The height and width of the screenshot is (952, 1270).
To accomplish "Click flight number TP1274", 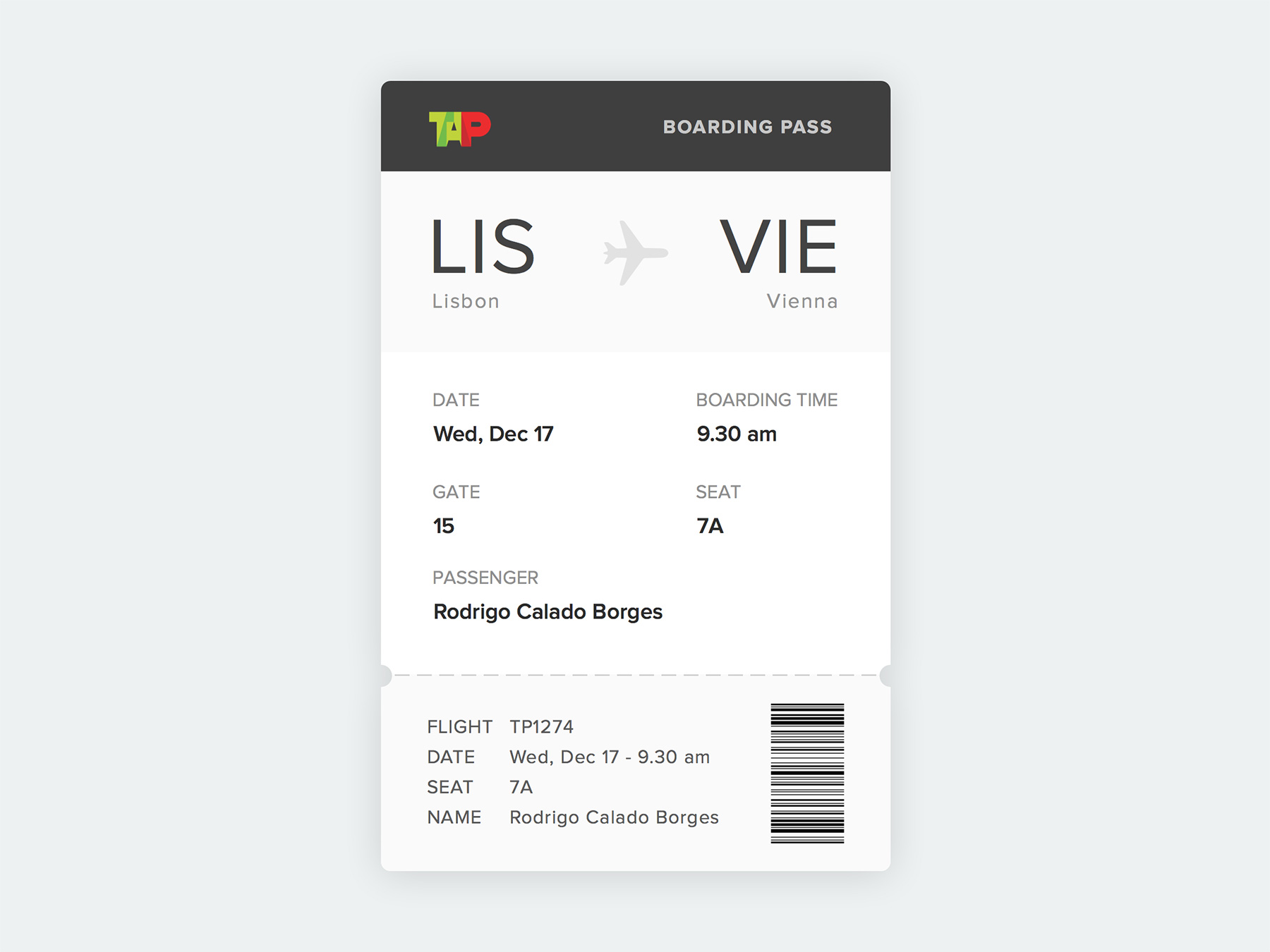I will coord(541,726).
